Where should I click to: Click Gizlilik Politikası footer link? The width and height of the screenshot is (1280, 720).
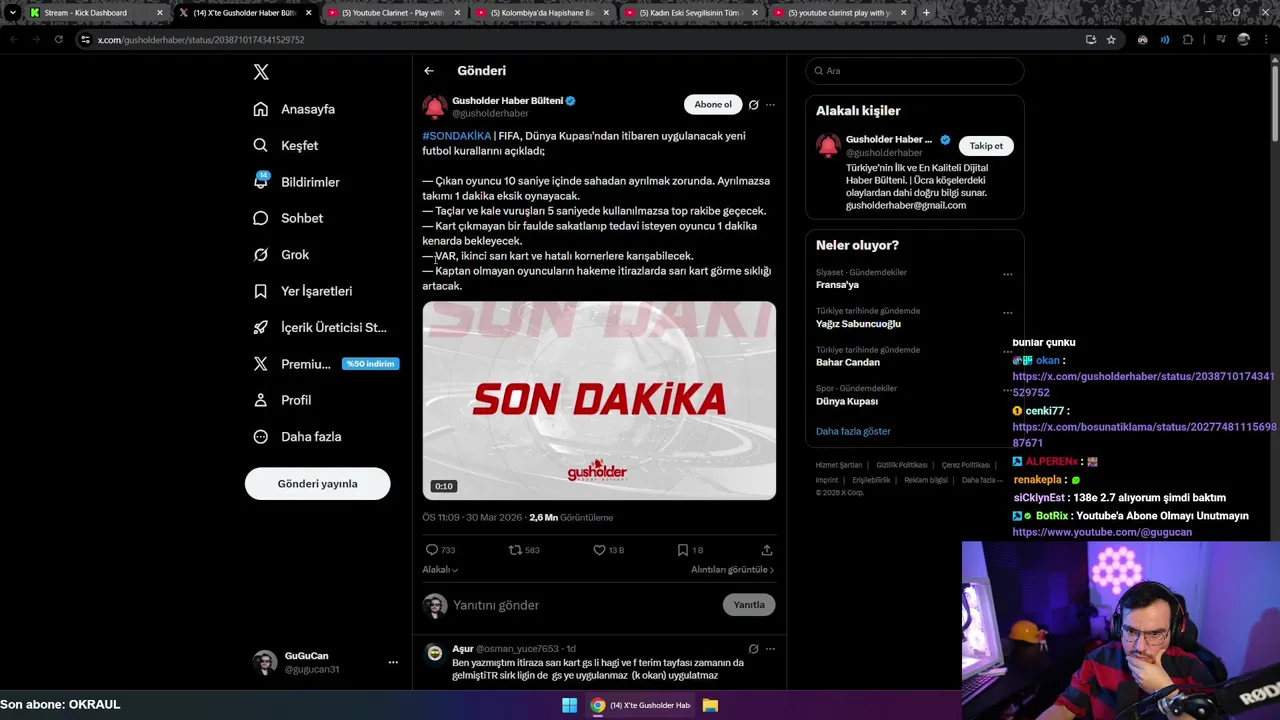point(902,465)
